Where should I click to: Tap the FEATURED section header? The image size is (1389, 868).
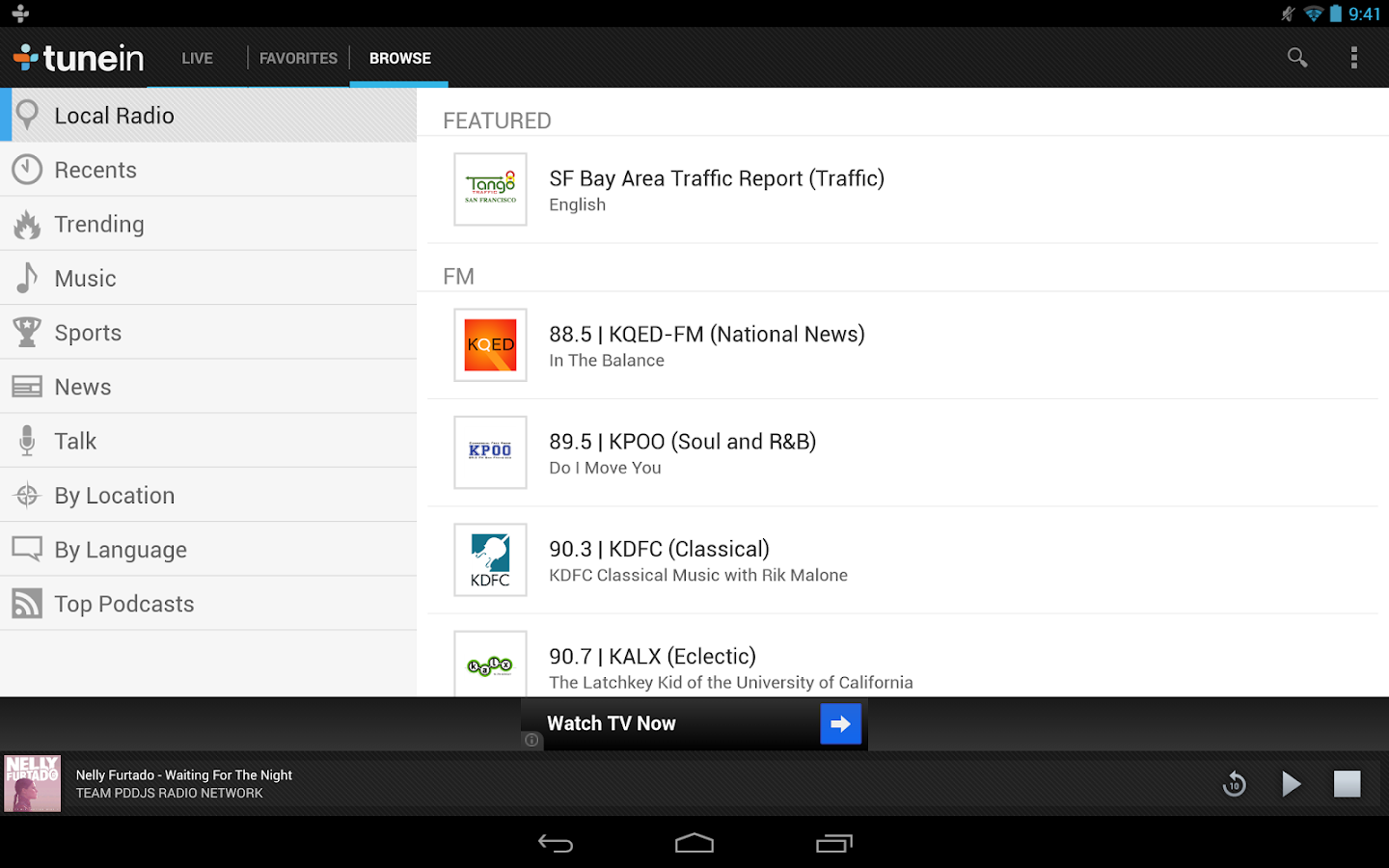498,121
